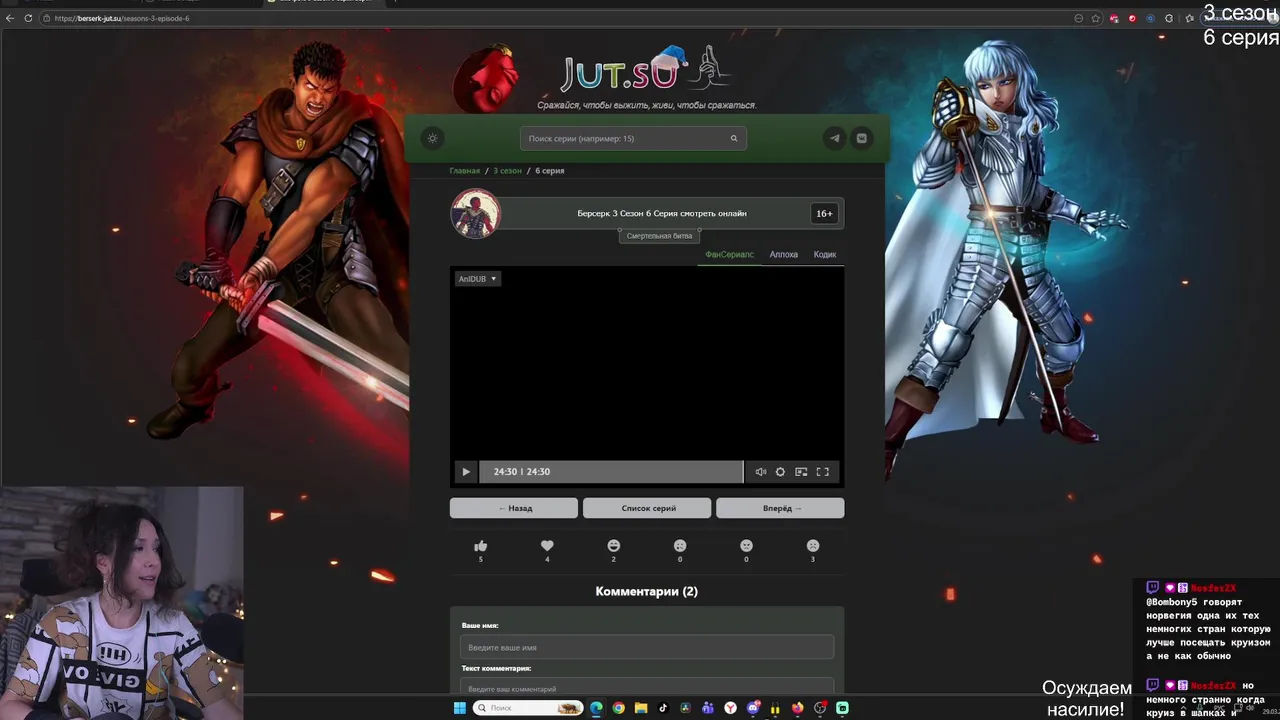1280x720 pixels.
Task: Open Yandex Browser from the taskbar
Action: point(730,708)
